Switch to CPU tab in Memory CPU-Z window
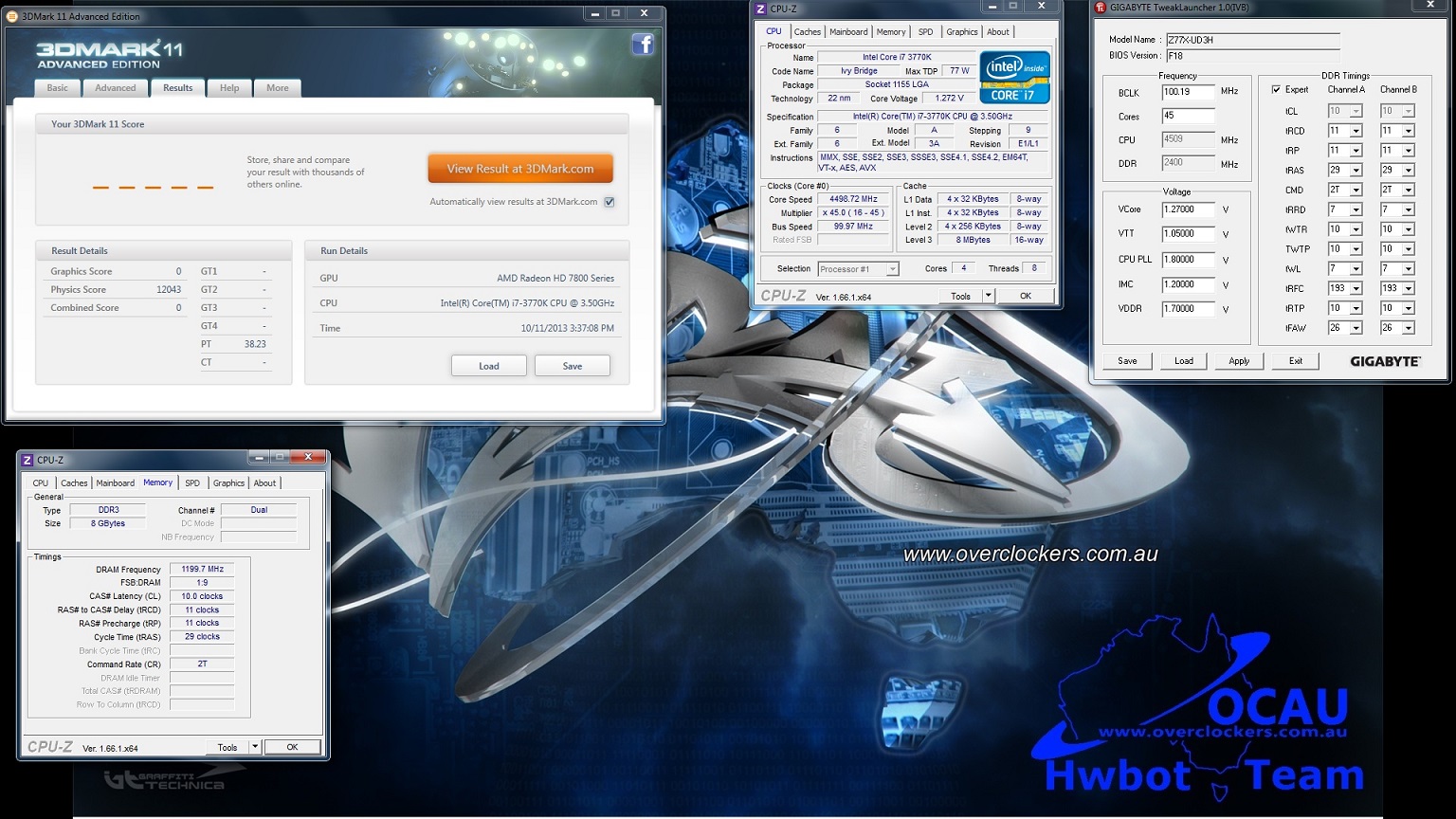The image size is (1456, 819). 41,483
